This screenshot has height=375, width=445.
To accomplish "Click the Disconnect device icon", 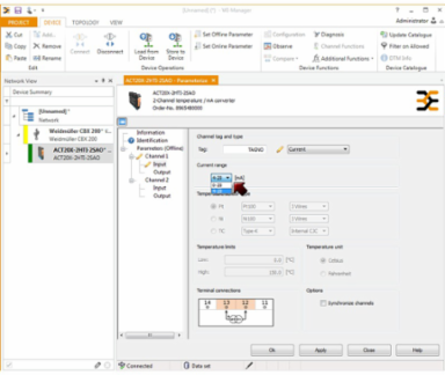I will pos(110,40).
